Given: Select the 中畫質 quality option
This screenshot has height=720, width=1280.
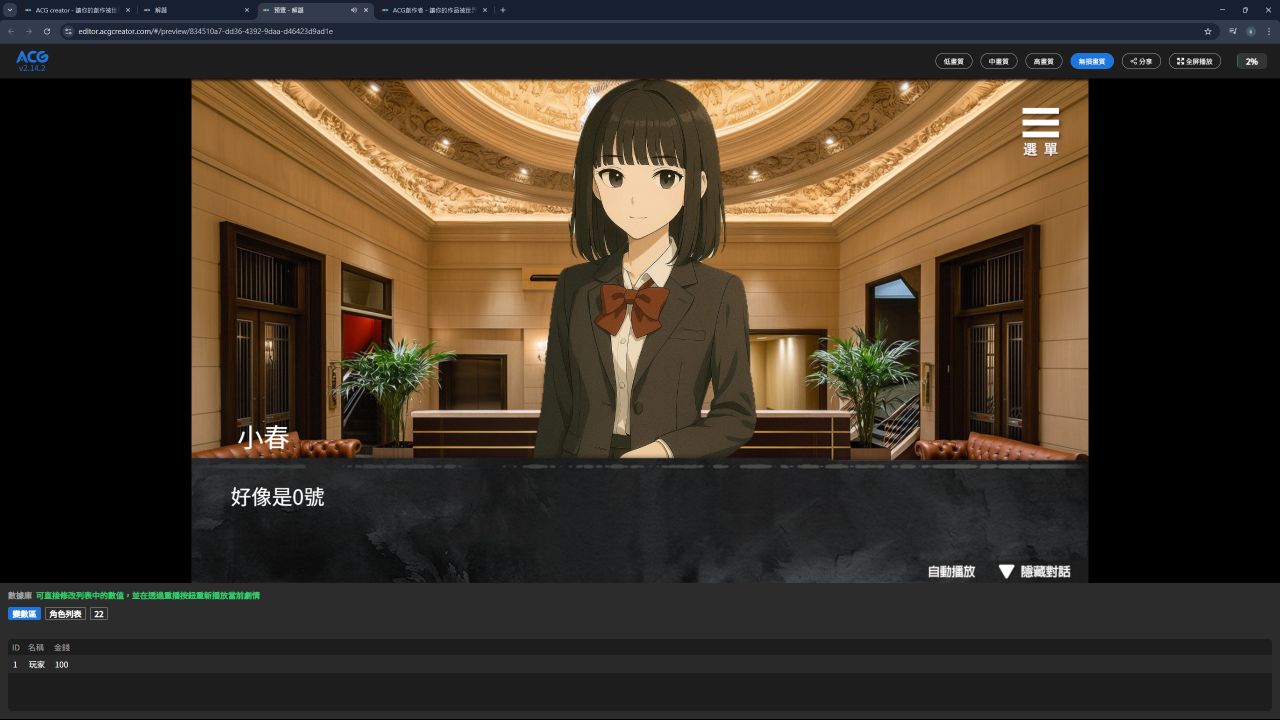Looking at the screenshot, I should (998, 61).
